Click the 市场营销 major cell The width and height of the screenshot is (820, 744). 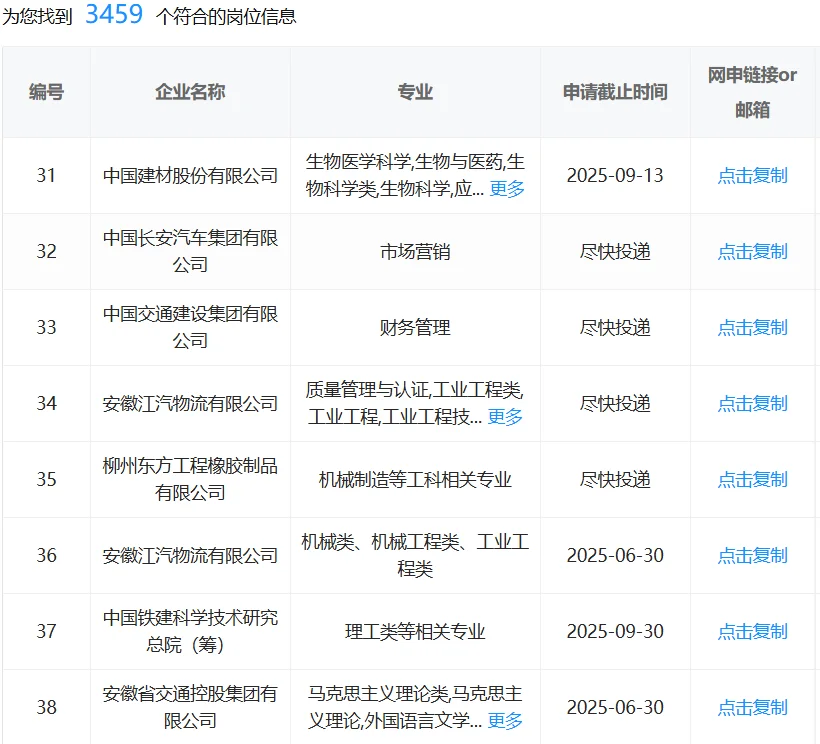click(x=415, y=251)
